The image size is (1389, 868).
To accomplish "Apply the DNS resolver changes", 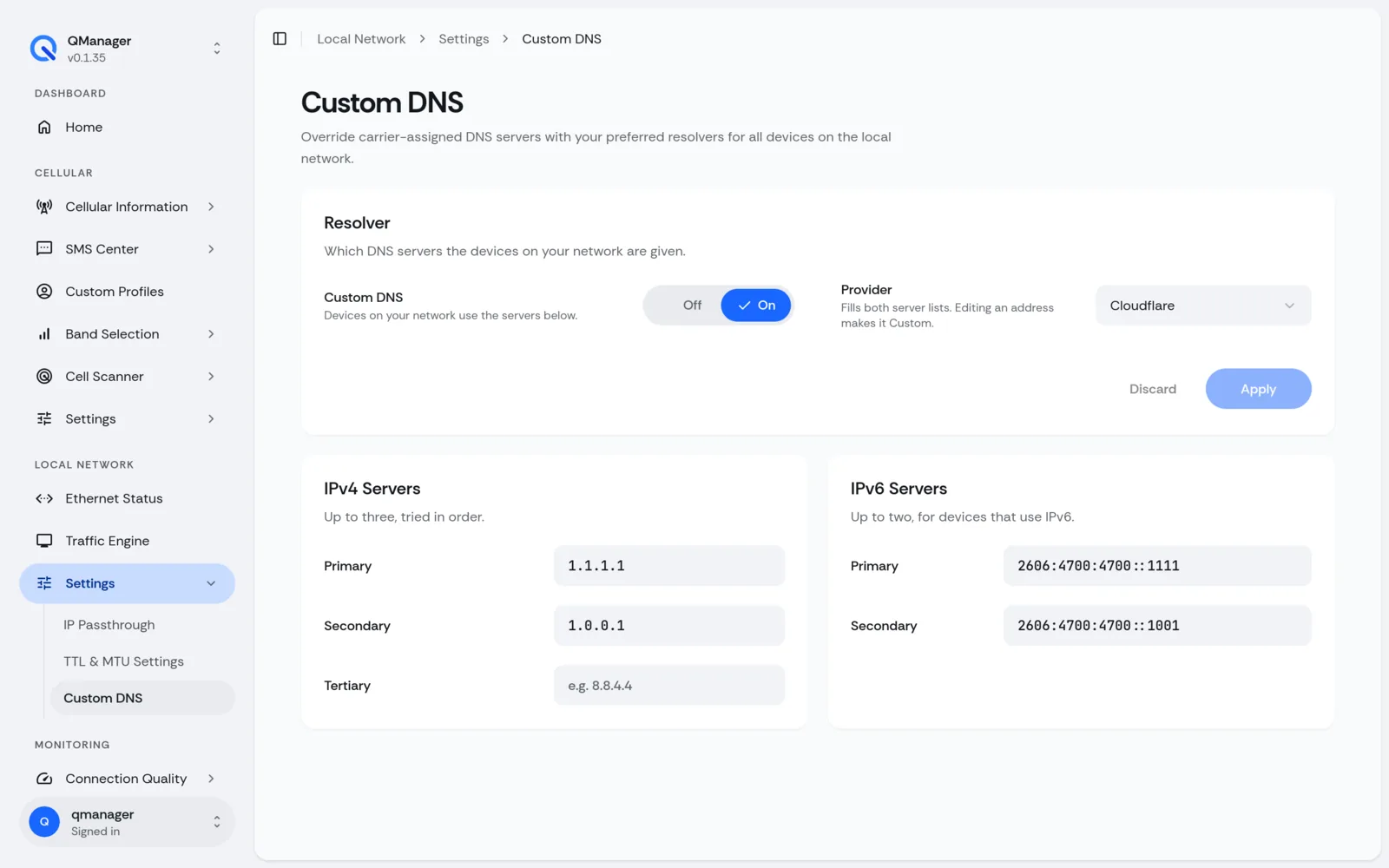I will [1258, 389].
